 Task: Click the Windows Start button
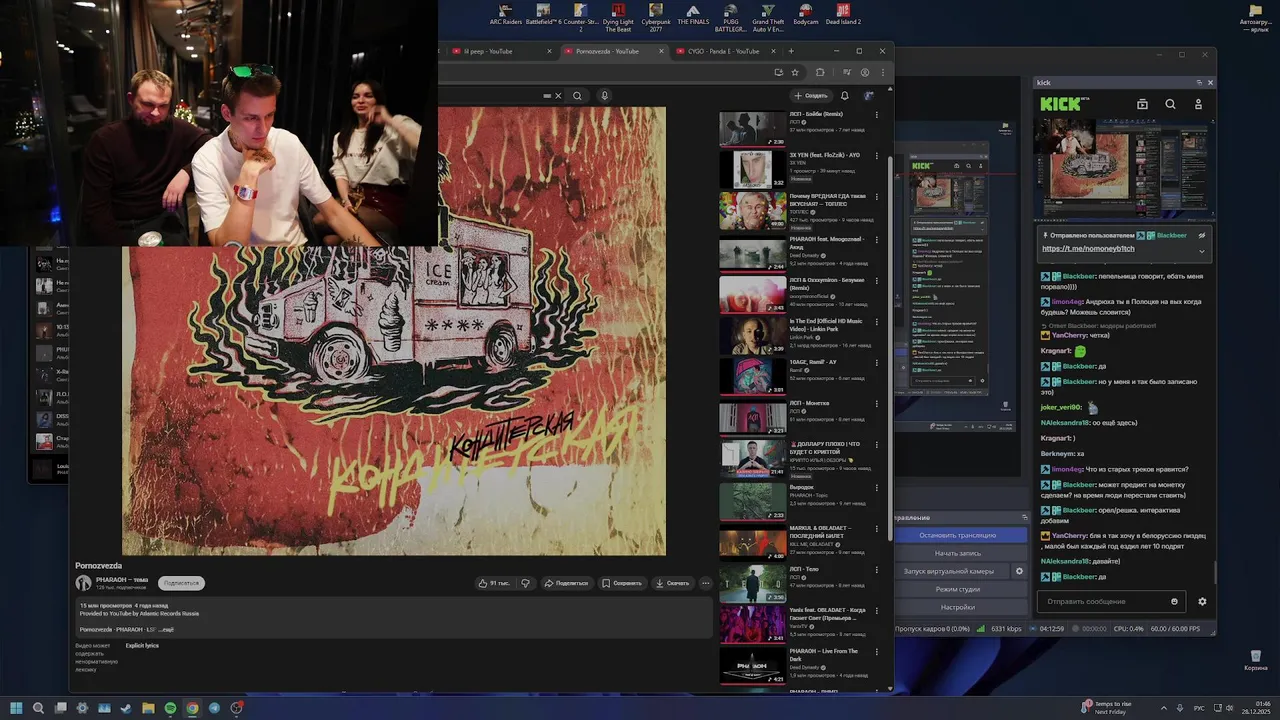click(x=16, y=708)
